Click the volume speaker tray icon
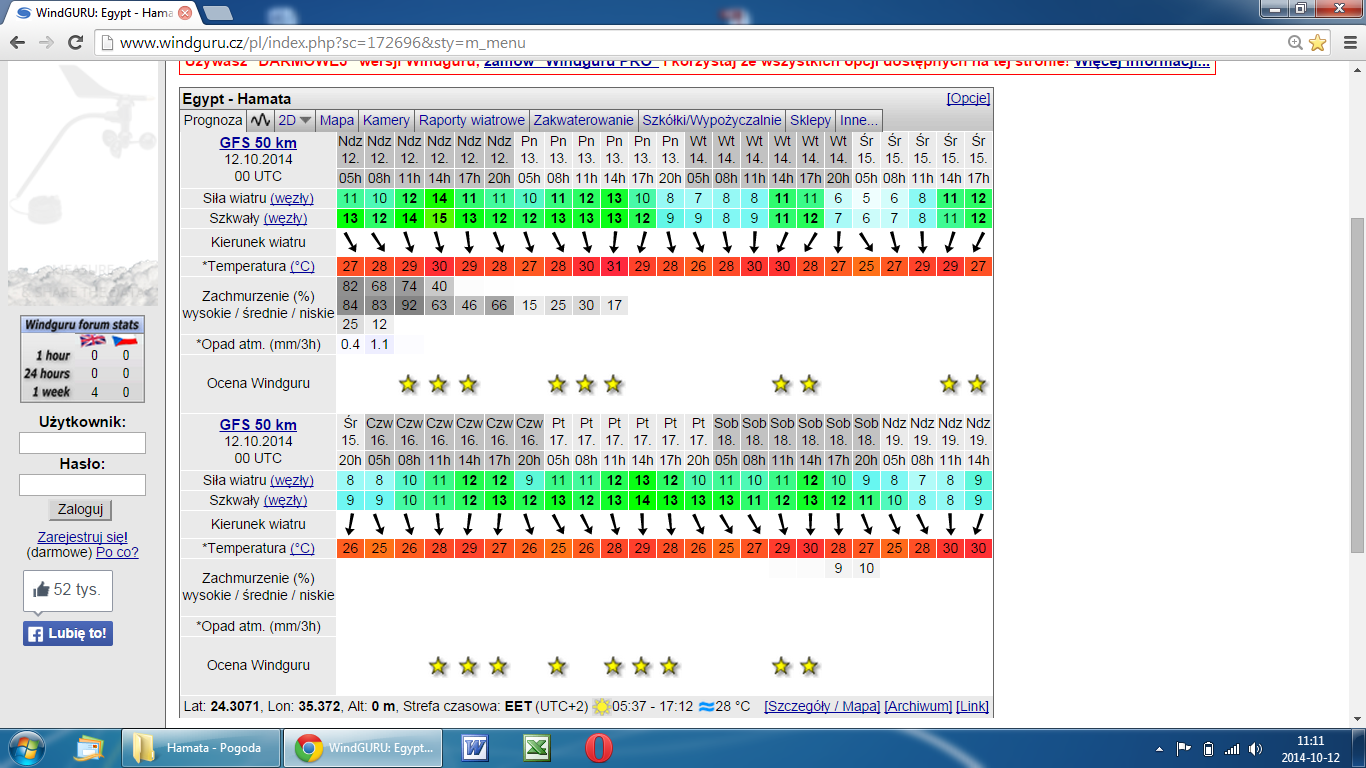 (1255, 748)
